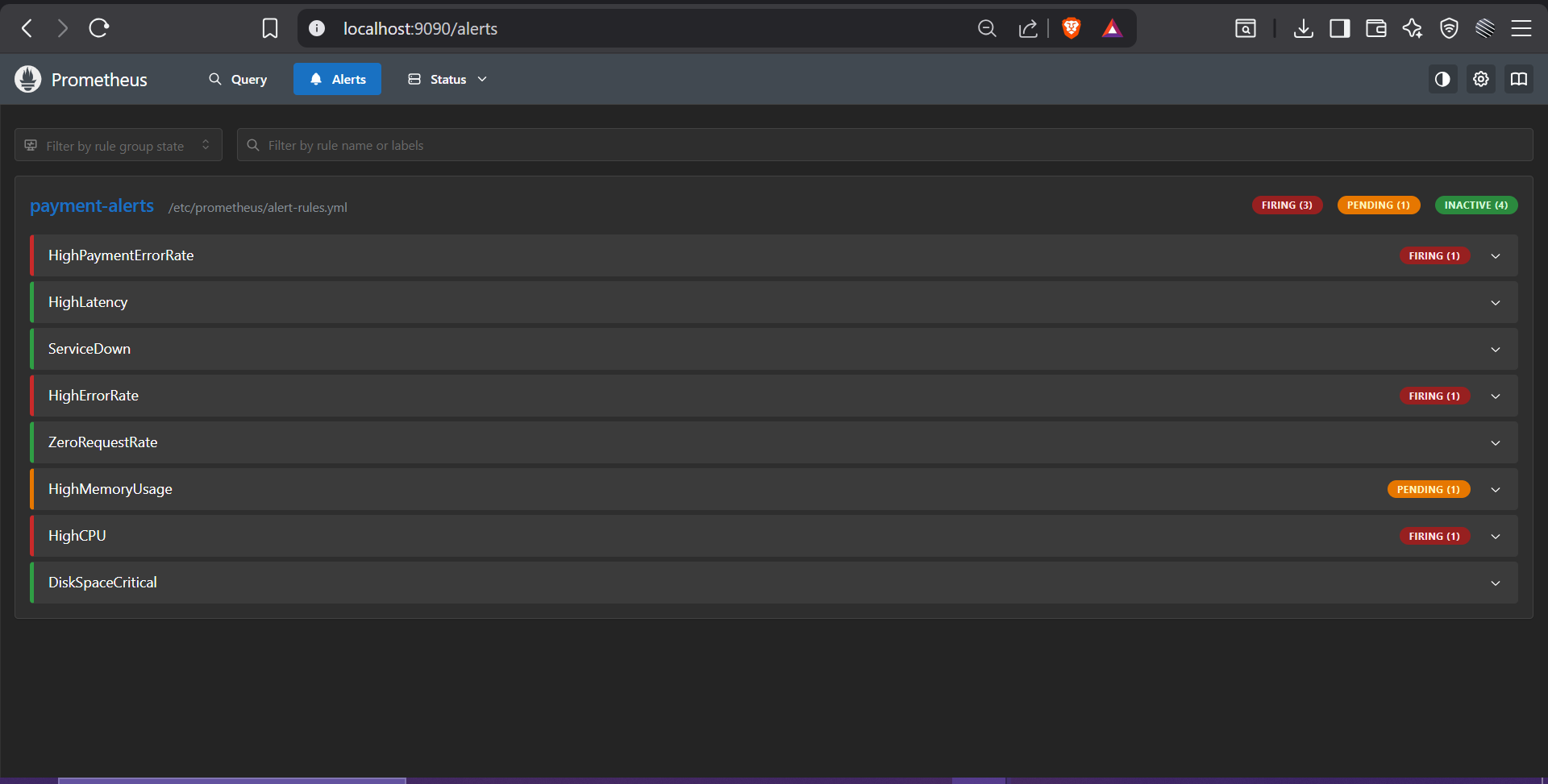This screenshot has width=1548, height=784.
Task: Select the Alerts tab
Action: (337, 79)
